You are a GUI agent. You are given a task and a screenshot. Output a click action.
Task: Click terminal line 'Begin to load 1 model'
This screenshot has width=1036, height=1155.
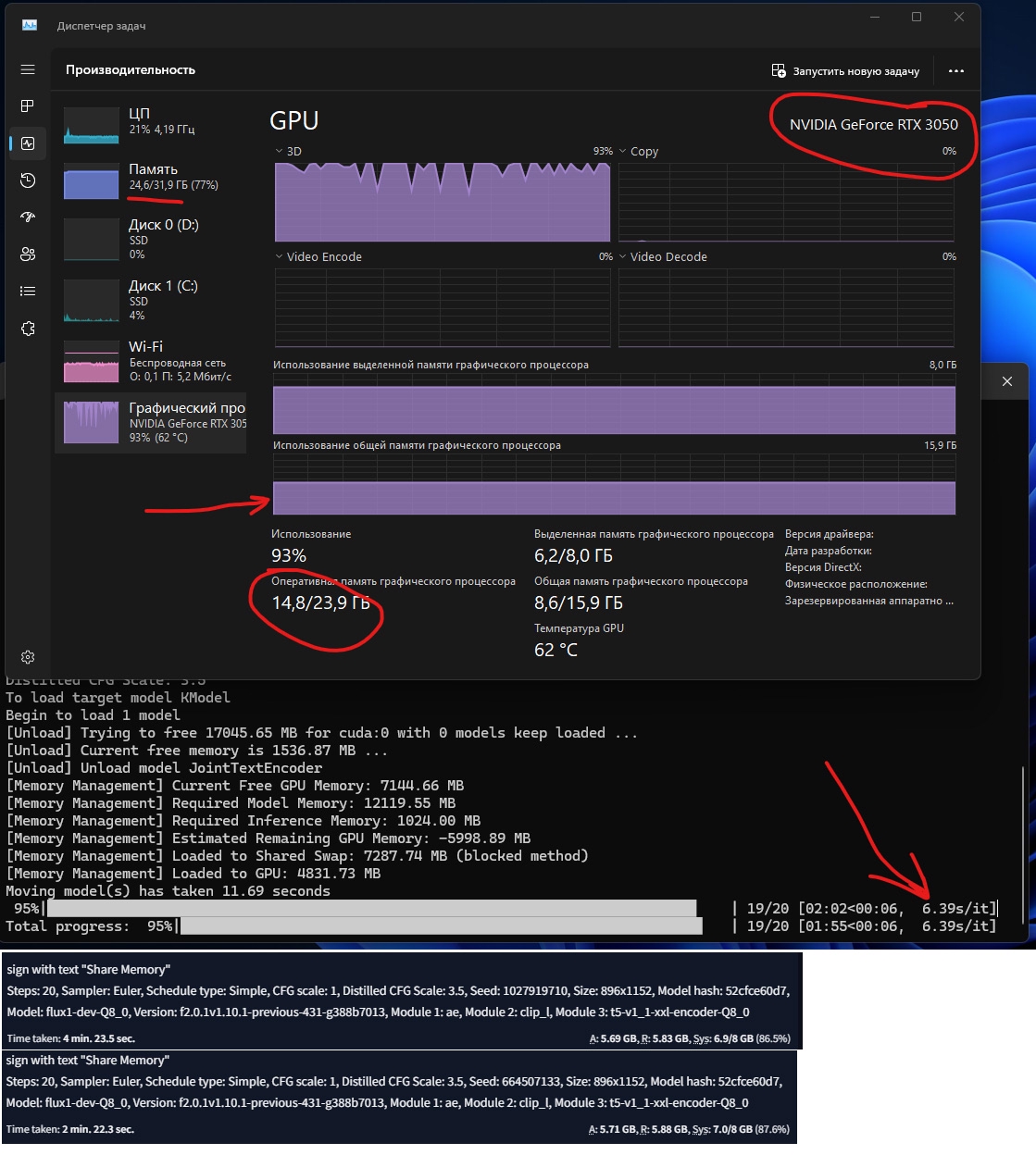pyautogui.click(x=94, y=715)
